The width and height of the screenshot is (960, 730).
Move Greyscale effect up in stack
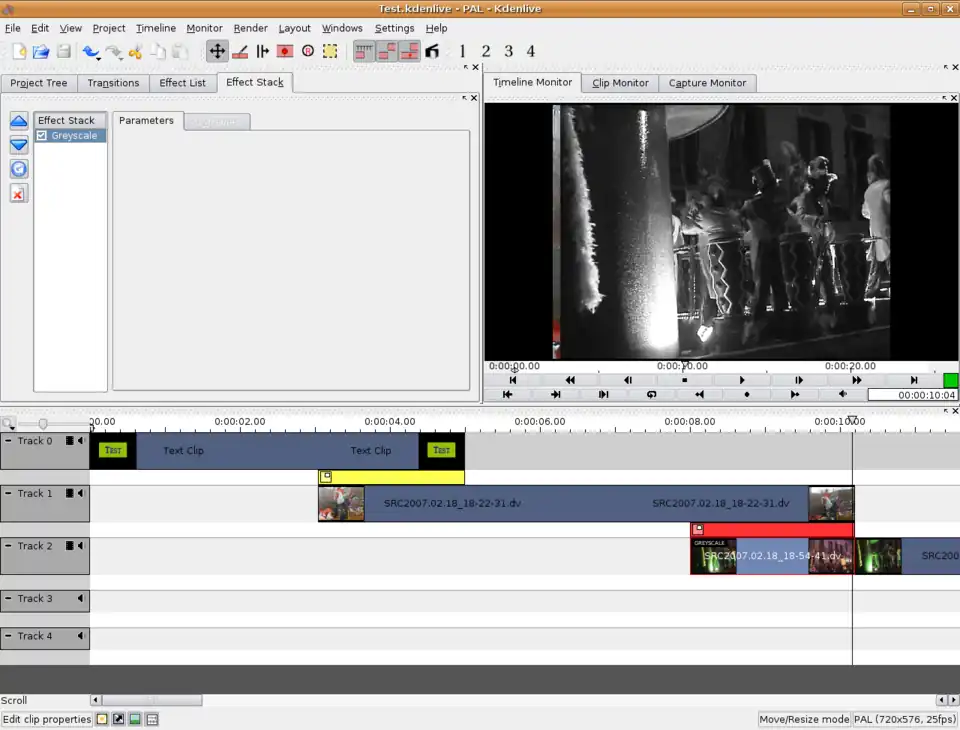click(x=19, y=121)
